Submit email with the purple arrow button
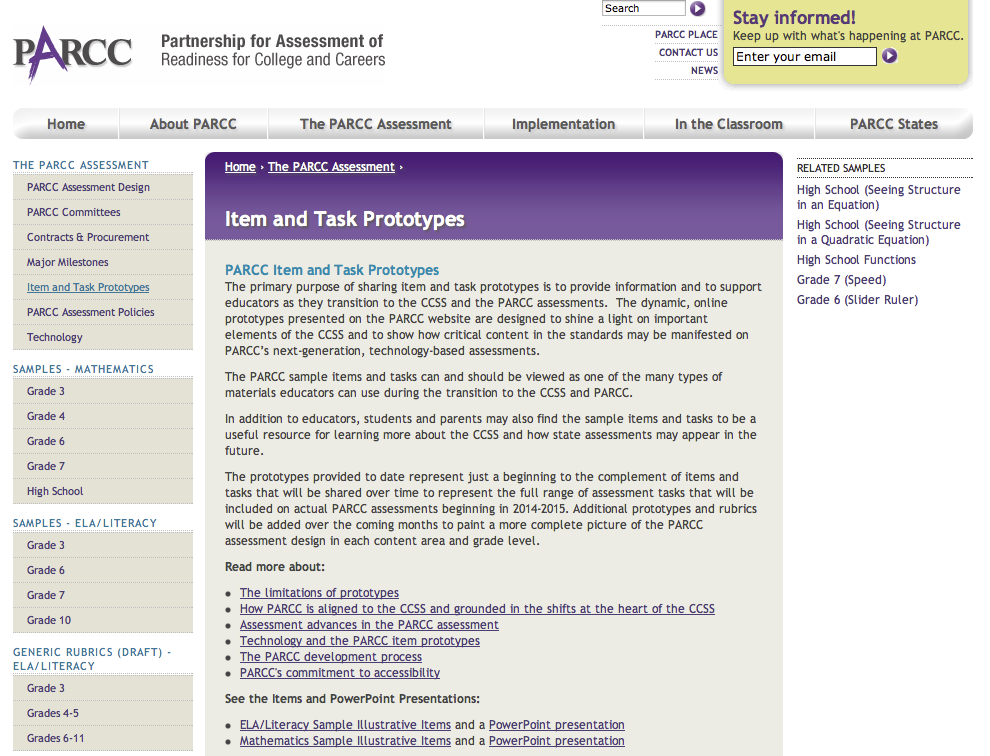 890,56
